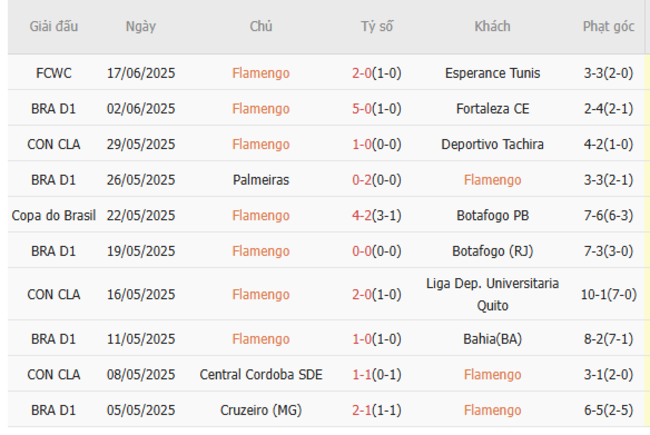Open the Botafogo (RJ) team link
Image resolution: width=650 pixels, height=435 pixels.
tap(492, 251)
